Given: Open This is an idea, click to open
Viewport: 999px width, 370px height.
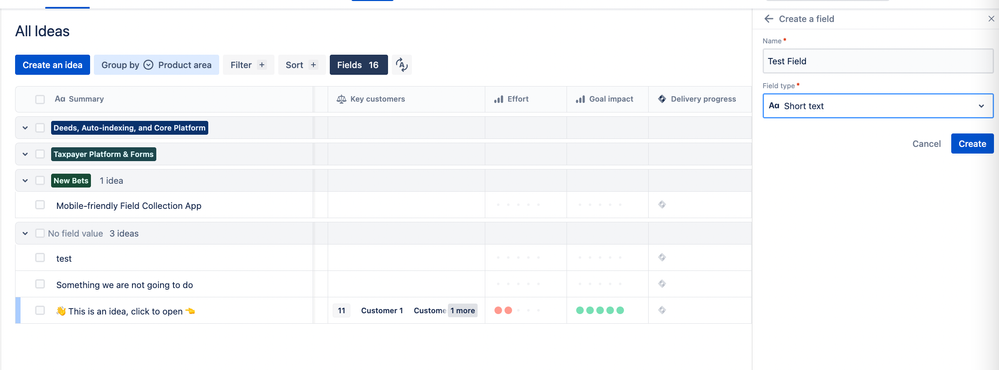Looking at the screenshot, I should (x=126, y=311).
